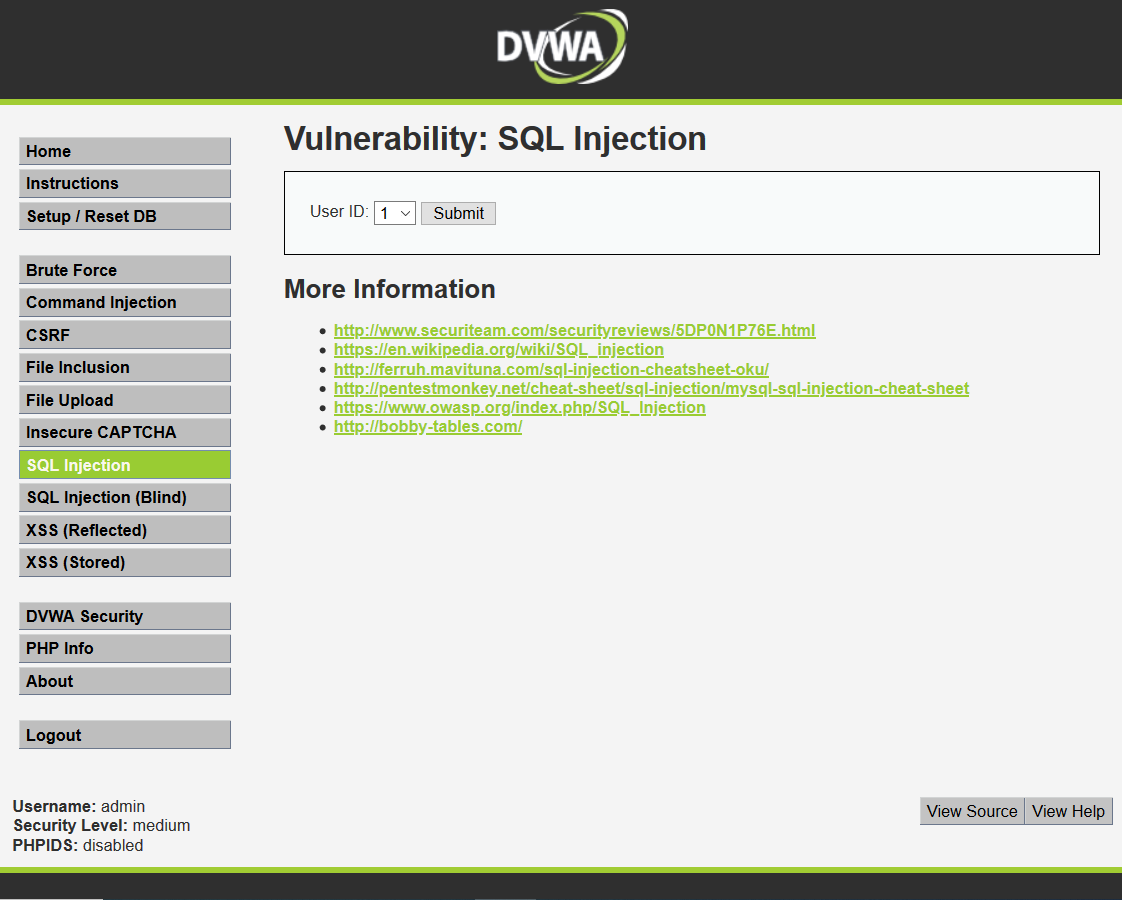
Task: Open the bobby-tables.com link
Action: [x=428, y=426]
